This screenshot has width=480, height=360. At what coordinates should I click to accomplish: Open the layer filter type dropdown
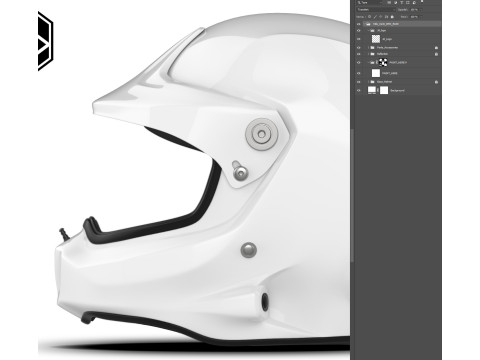(369, 3)
